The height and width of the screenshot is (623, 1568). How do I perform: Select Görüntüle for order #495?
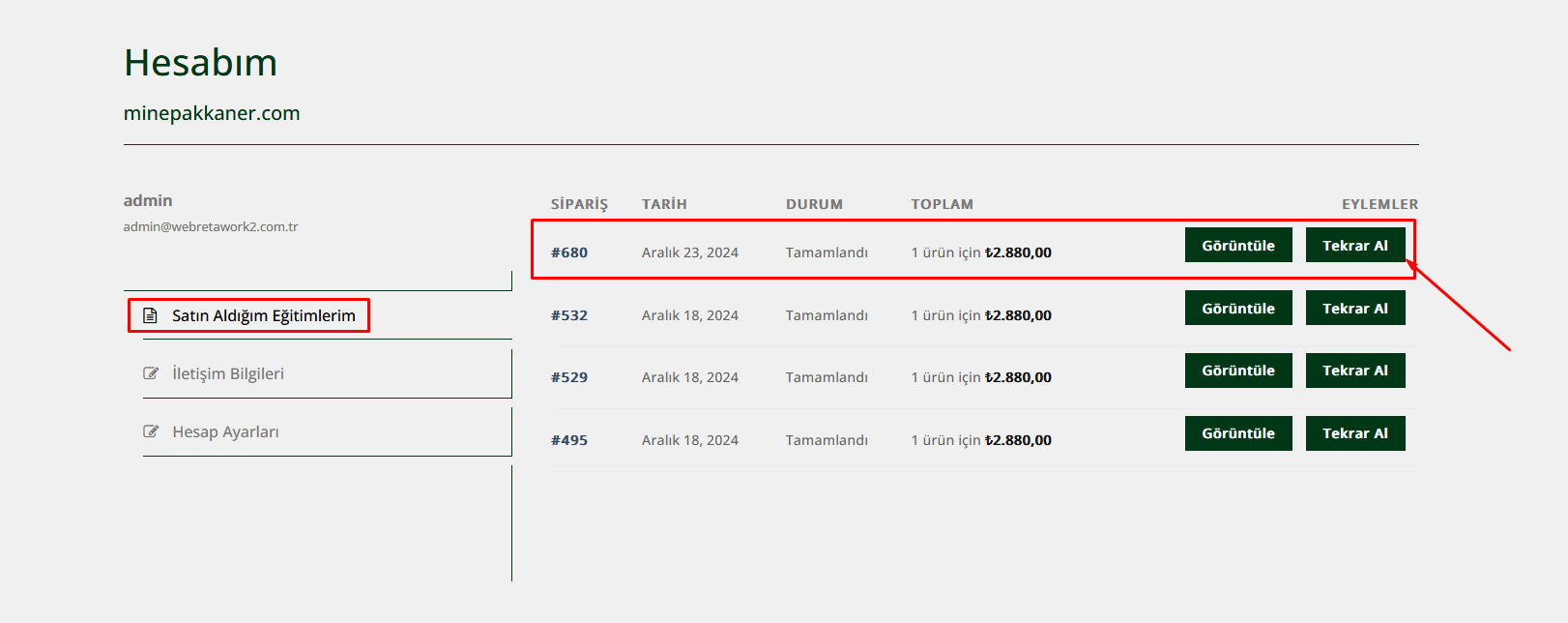1238,433
